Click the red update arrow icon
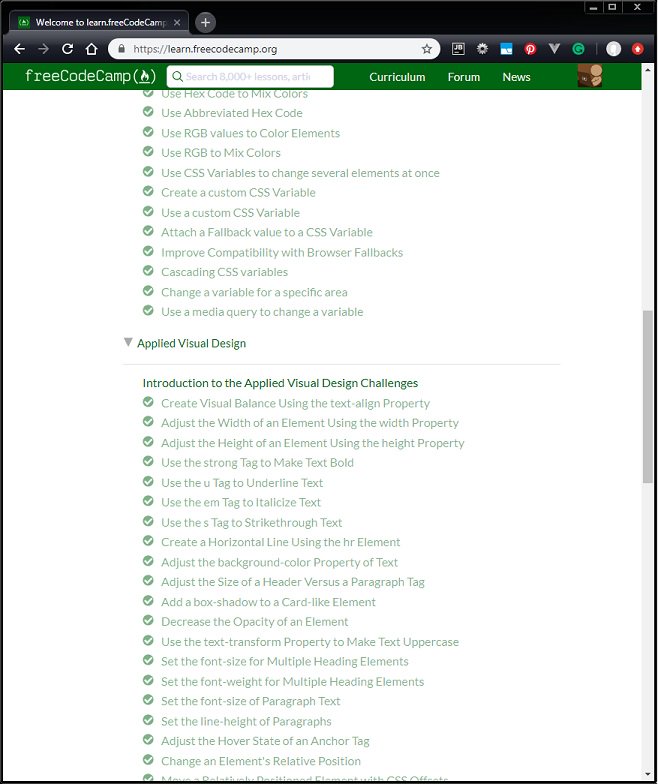Screen dimensions: 658x784 [x=638, y=49]
